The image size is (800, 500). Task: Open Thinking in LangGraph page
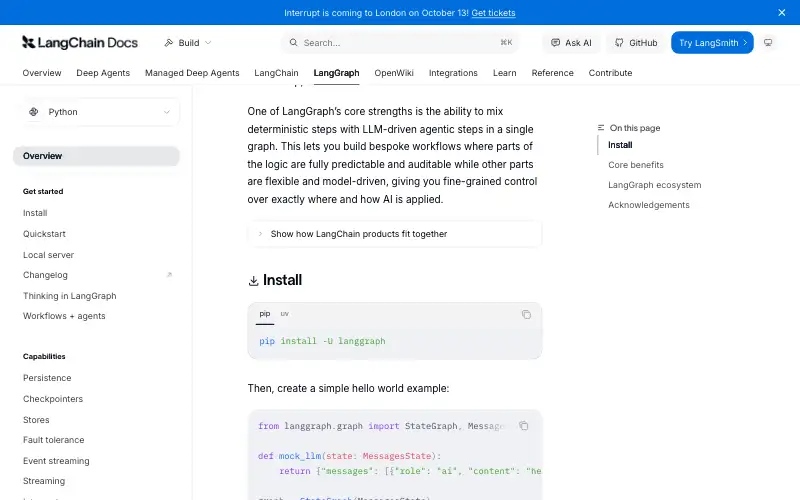pyautogui.click(x=69, y=296)
